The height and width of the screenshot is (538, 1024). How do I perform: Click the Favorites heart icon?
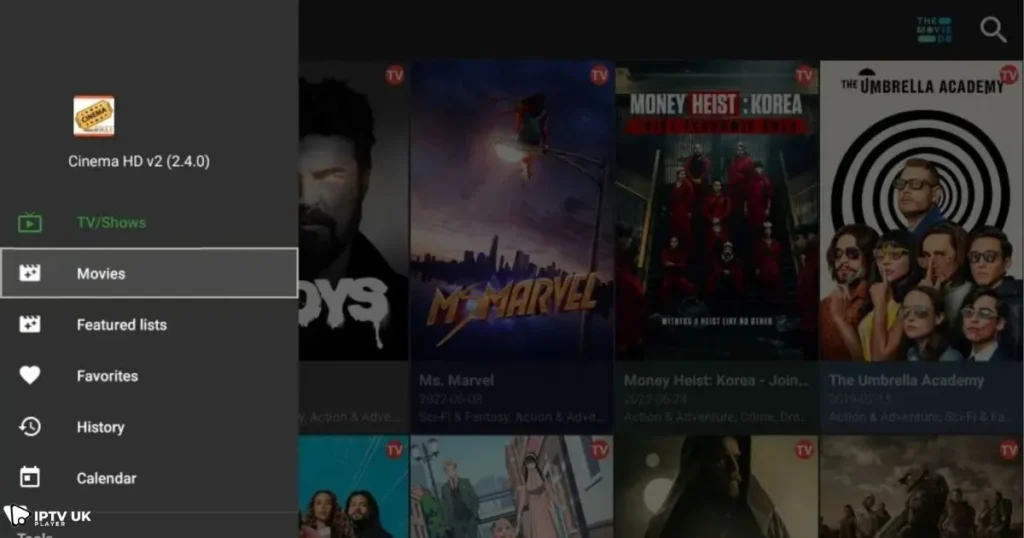click(x=29, y=375)
